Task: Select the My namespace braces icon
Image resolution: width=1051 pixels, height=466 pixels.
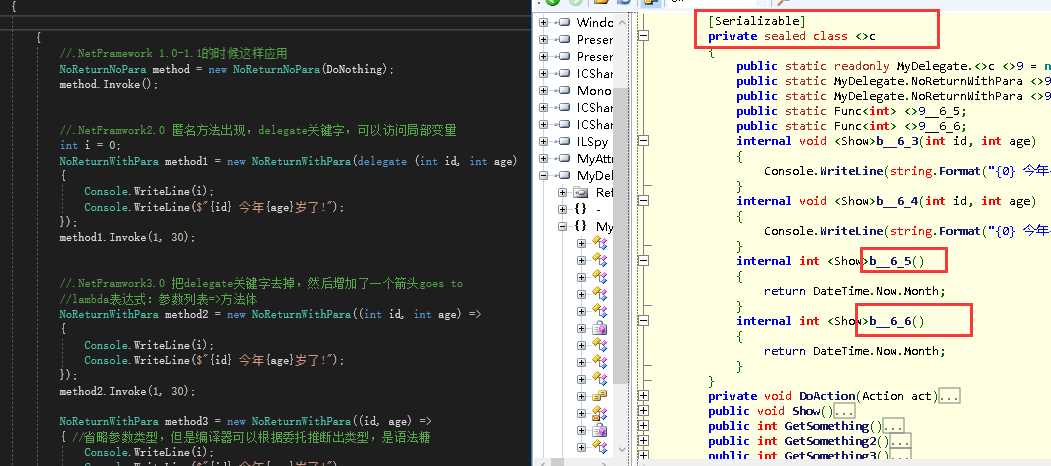Action: coord(580,227)
